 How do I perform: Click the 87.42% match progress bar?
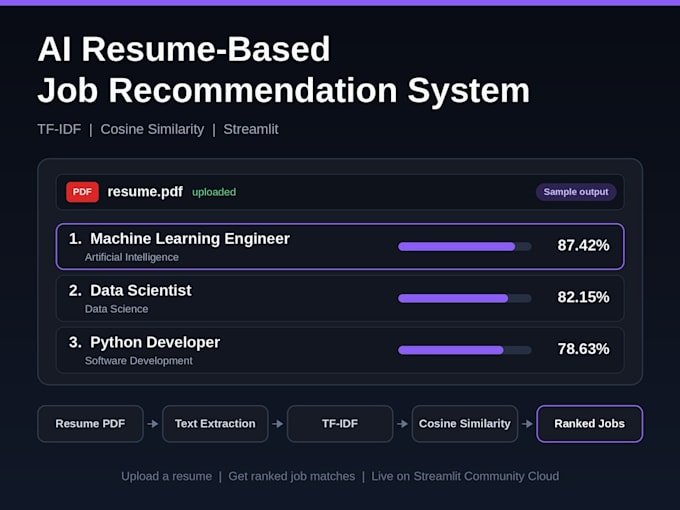464,247
